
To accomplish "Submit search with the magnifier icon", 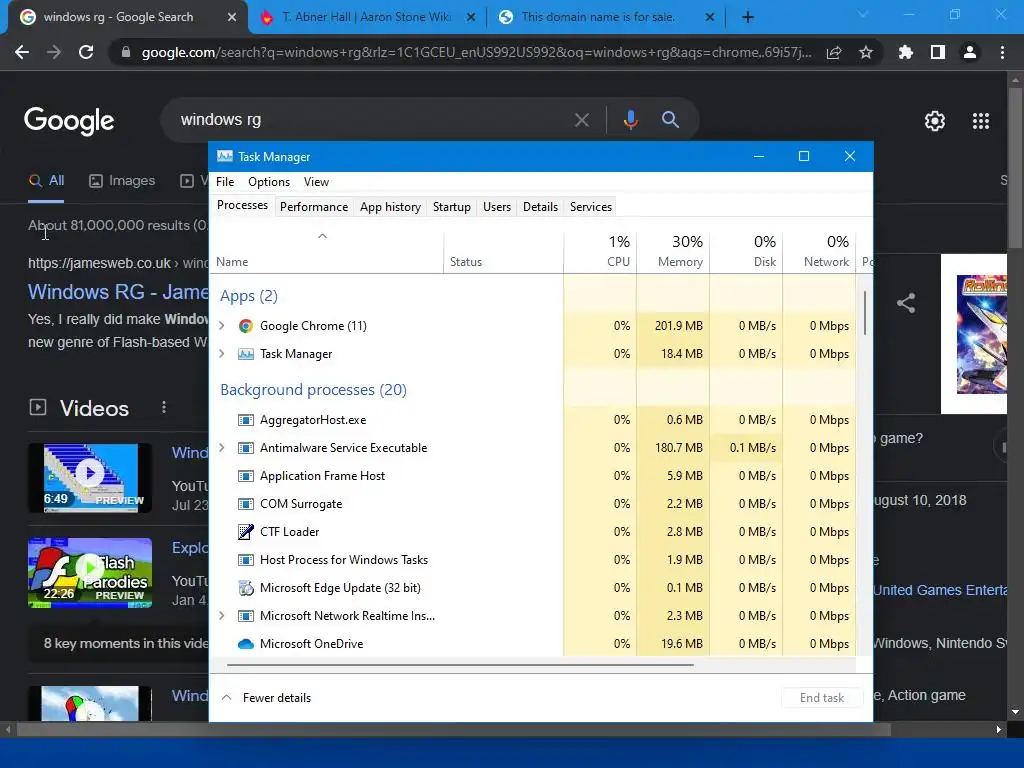I will [670, 120].
